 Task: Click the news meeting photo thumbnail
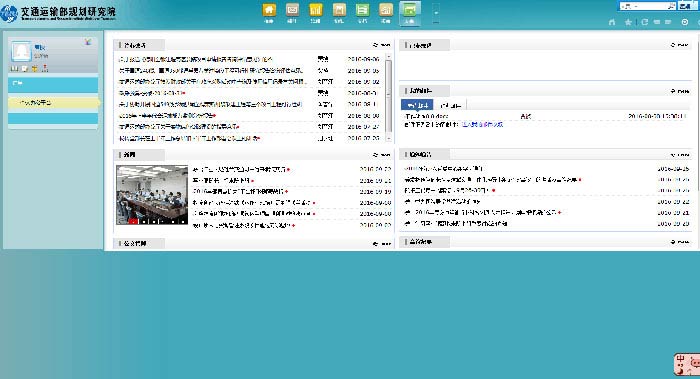coord(152,195)
